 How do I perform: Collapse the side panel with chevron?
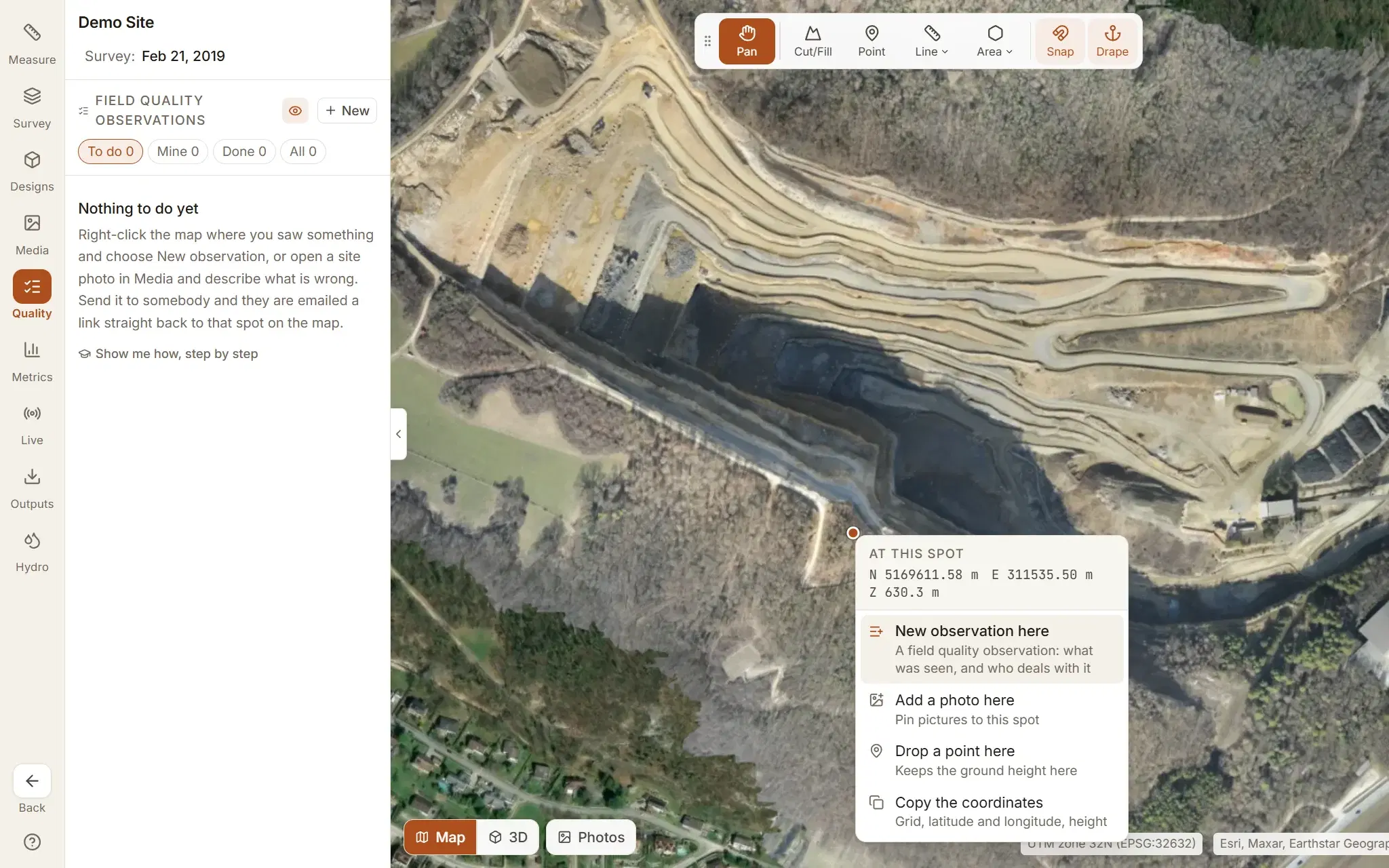399,434
